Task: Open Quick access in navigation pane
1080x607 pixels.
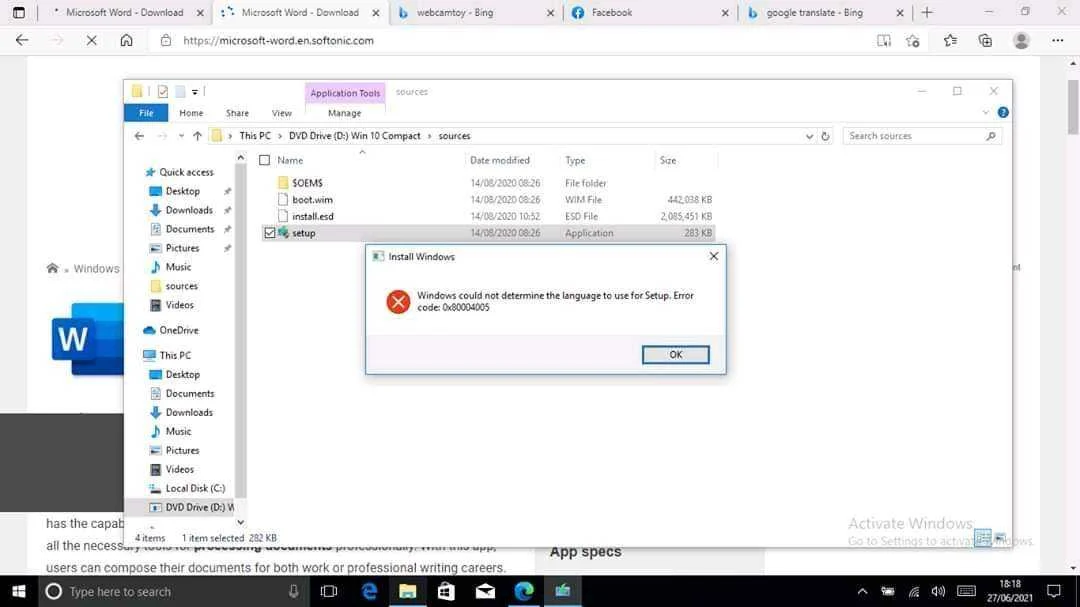Action: tap(186, 172)
